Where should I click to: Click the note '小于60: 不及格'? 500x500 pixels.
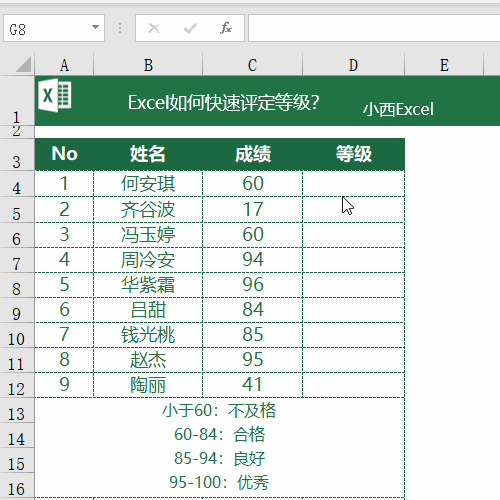[219, 410]
